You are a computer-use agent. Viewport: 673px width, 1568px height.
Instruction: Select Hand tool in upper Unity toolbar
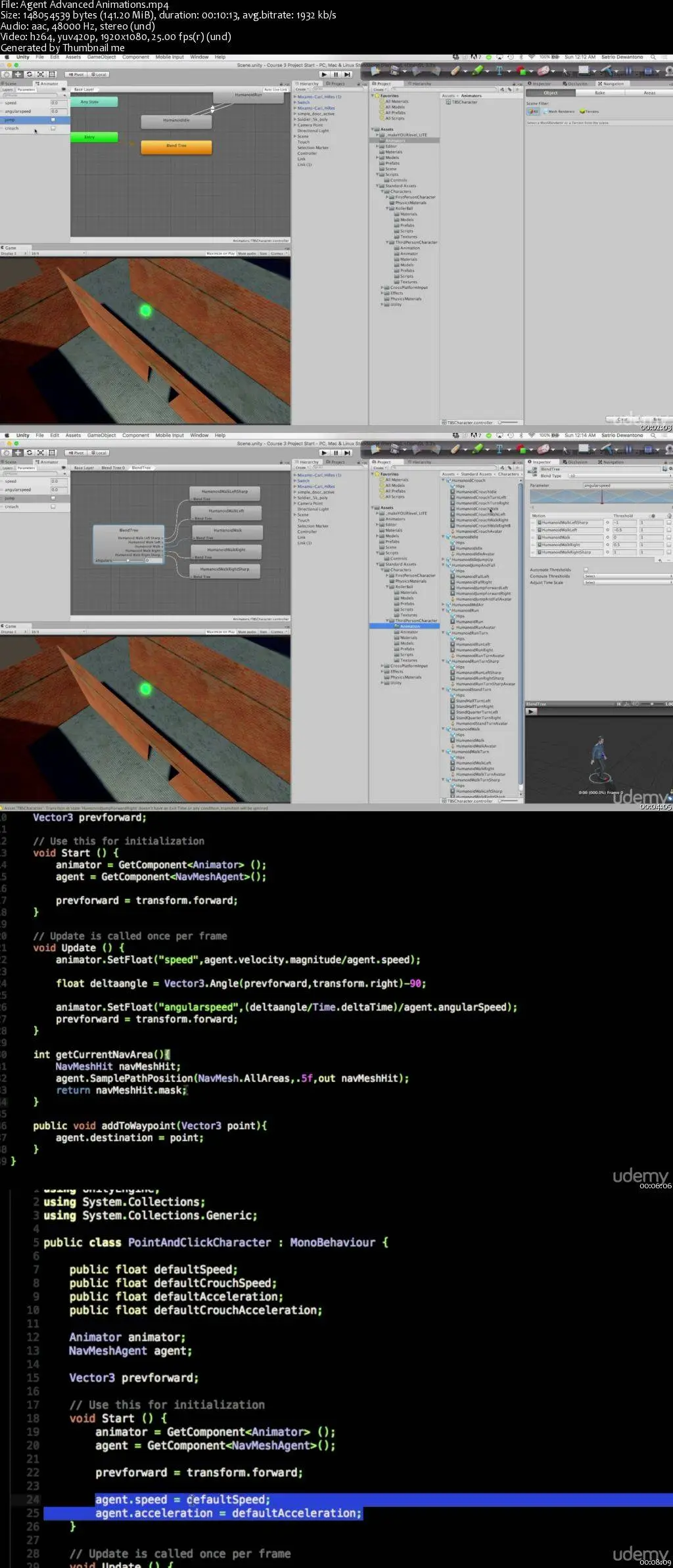(x=7, y=74)
